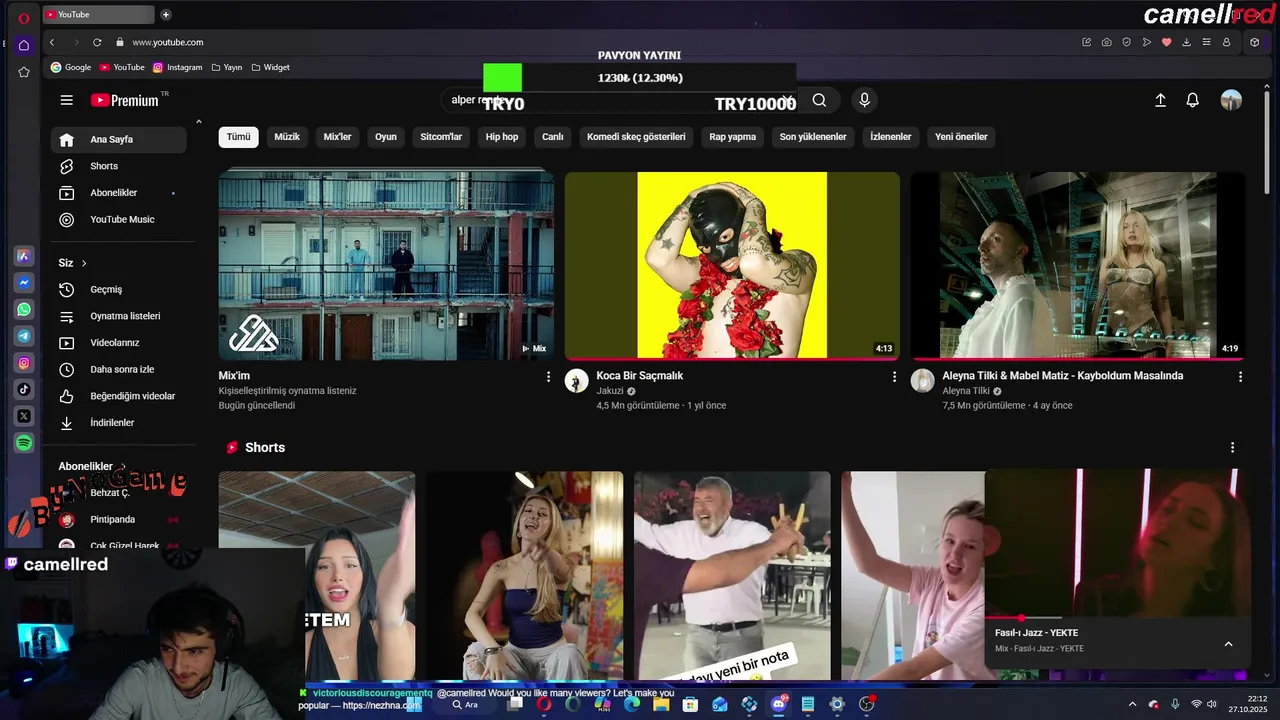Open options menu for Mix'im card

point(548,377)
